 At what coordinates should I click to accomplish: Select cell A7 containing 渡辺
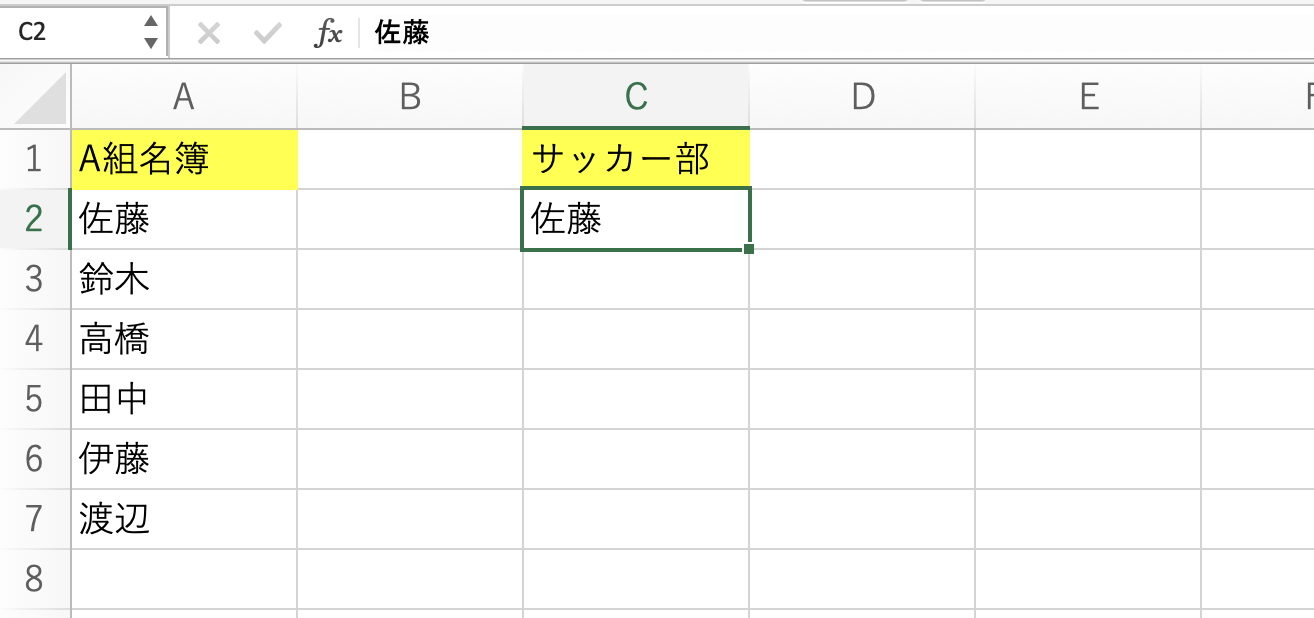click(183, 518)
